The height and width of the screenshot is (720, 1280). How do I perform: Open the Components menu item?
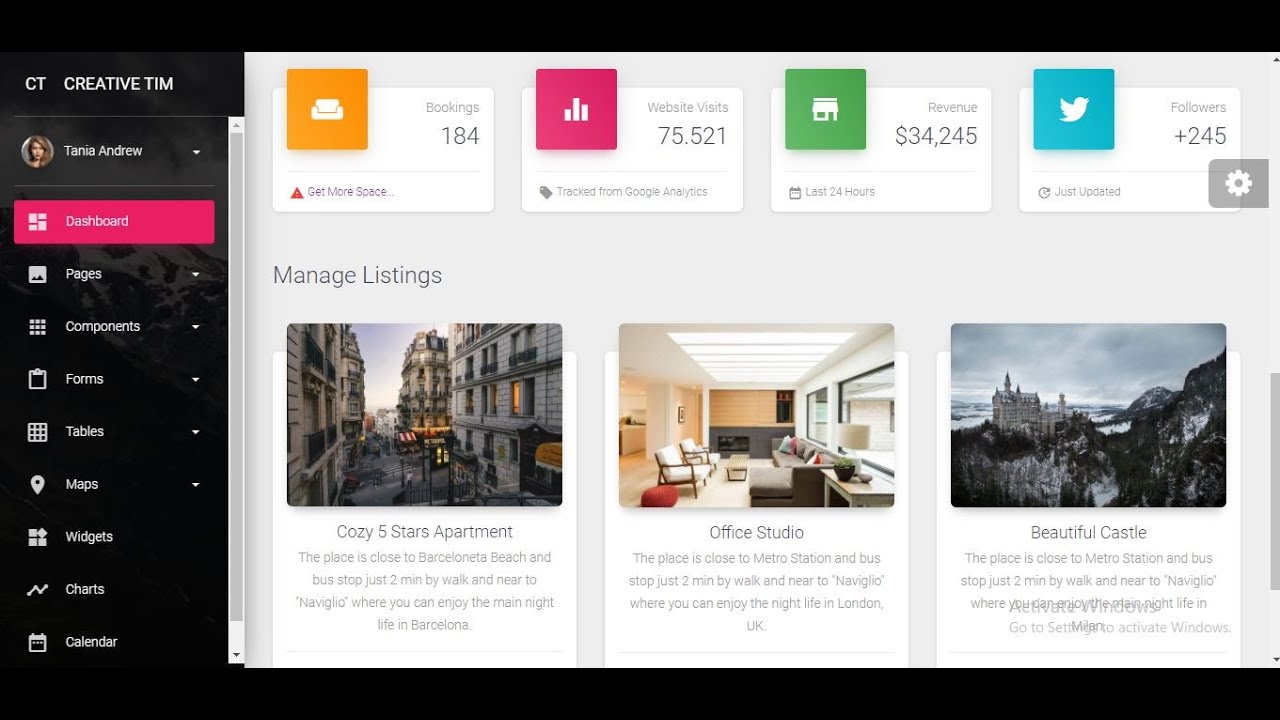(114, 327)
